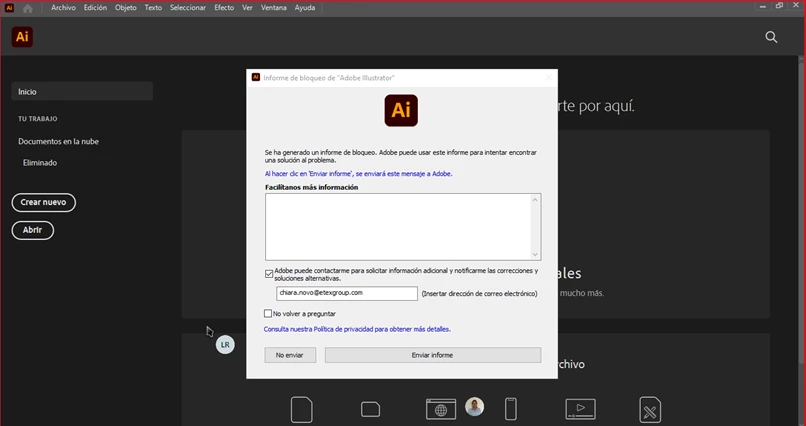Select the portrait document preset icon
The height and width of the screenshot is (426, 806).
tap(302, 409)
